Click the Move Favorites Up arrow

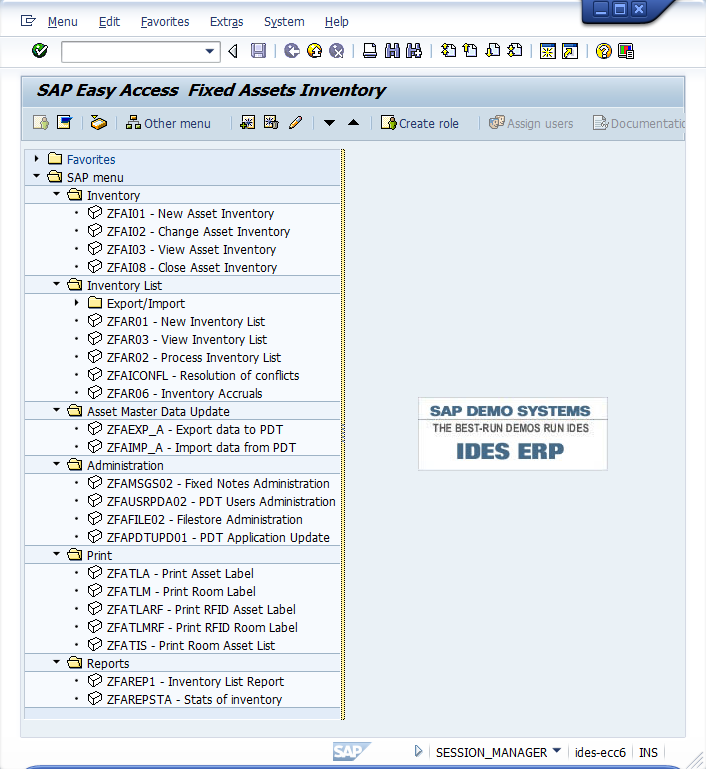coord(353,123)
